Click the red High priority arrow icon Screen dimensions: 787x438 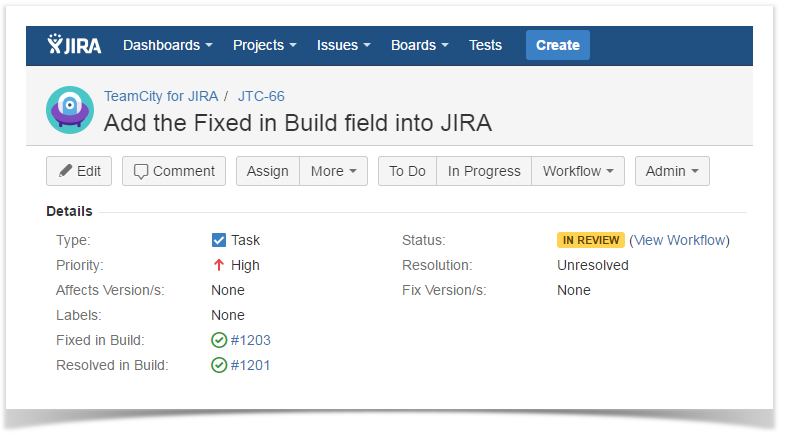219,265
